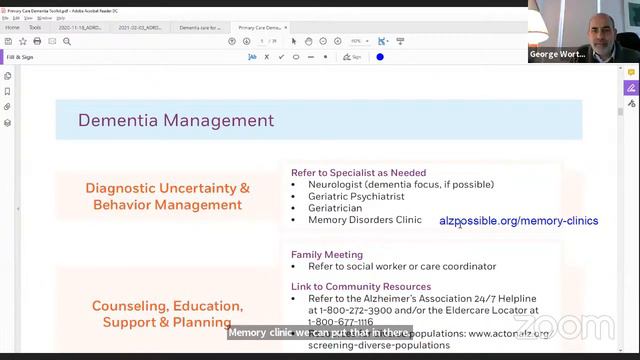Click the George Wort video thumbnail

[584, 31]
